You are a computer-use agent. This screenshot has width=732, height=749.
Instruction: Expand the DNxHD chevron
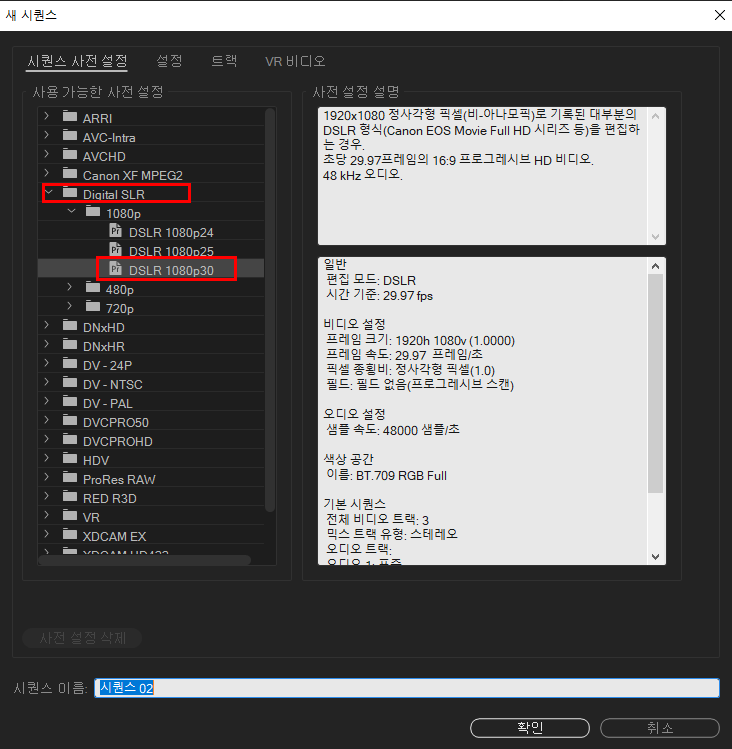coord(46,325)
